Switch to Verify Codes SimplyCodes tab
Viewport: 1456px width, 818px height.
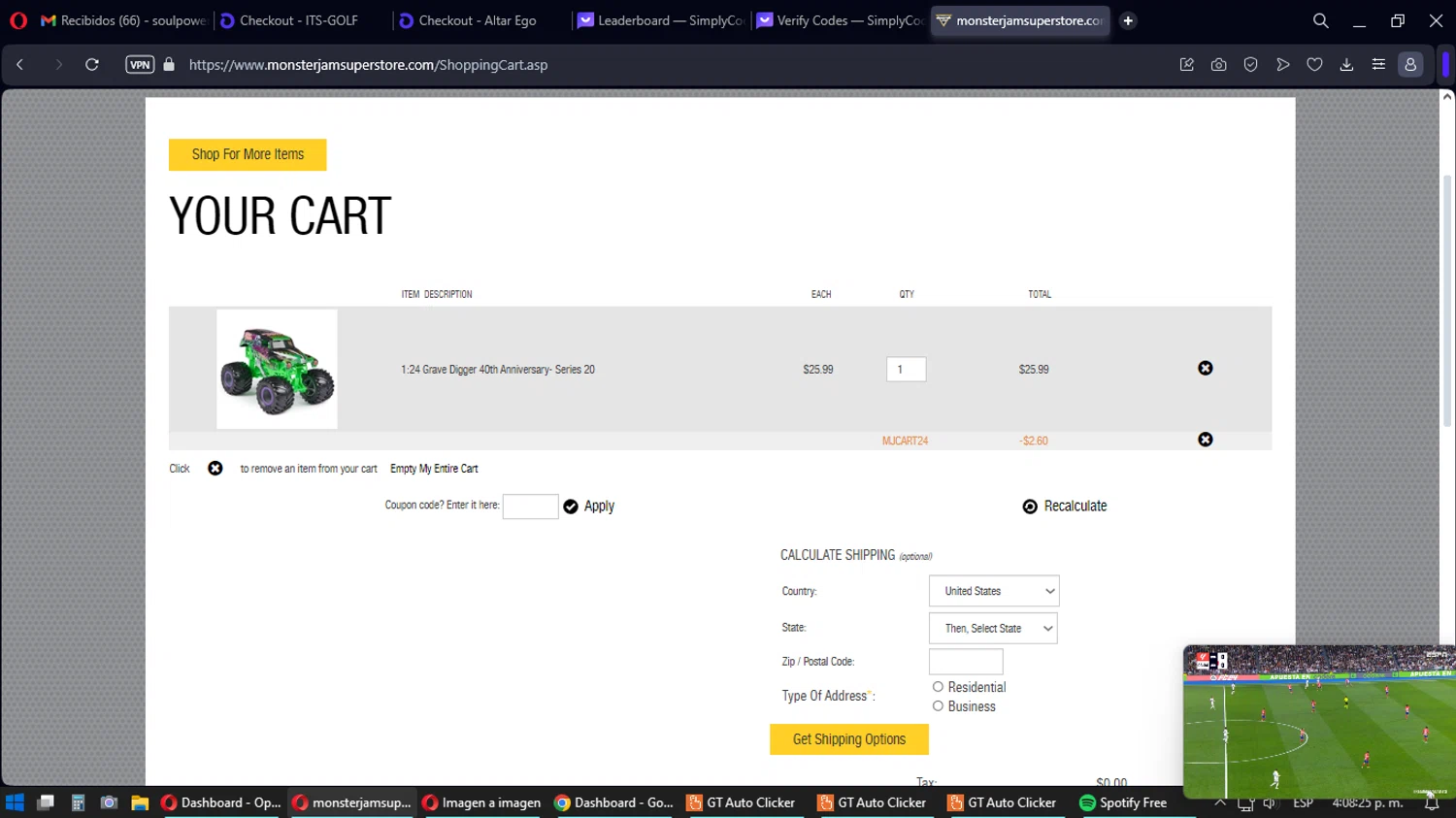coord(841,20)
